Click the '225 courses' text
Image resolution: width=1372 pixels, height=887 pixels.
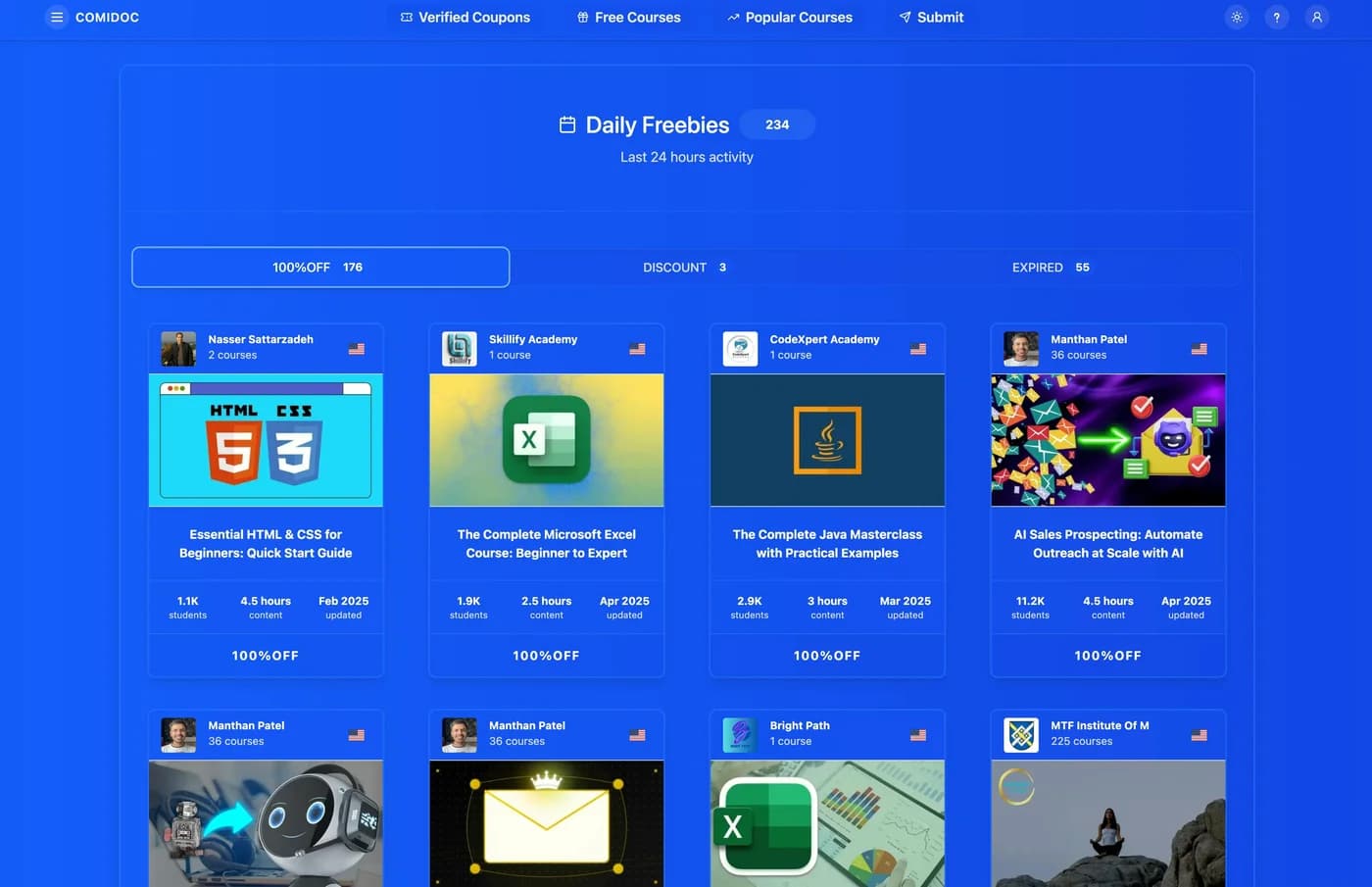[1081, 741]
